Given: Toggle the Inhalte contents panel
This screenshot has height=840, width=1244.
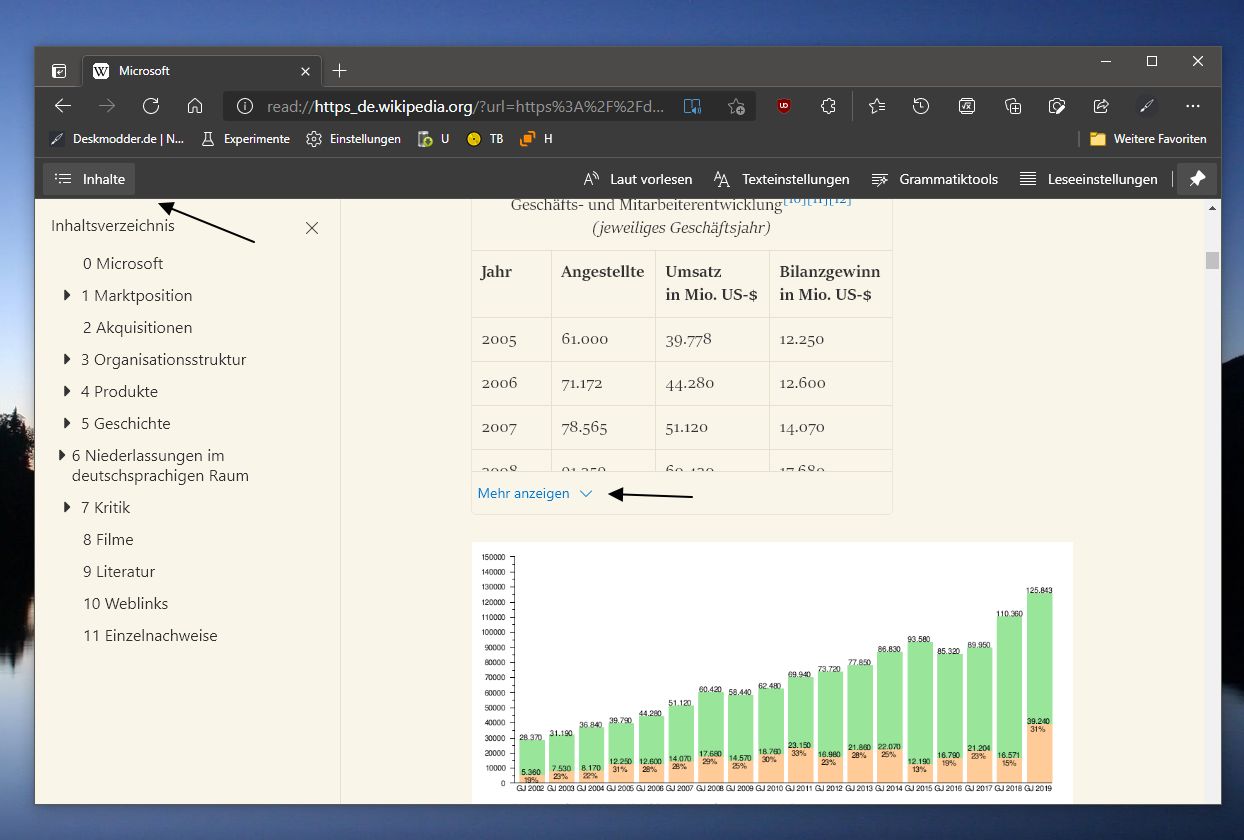Looking at the screenshot, I should (89, 179).
